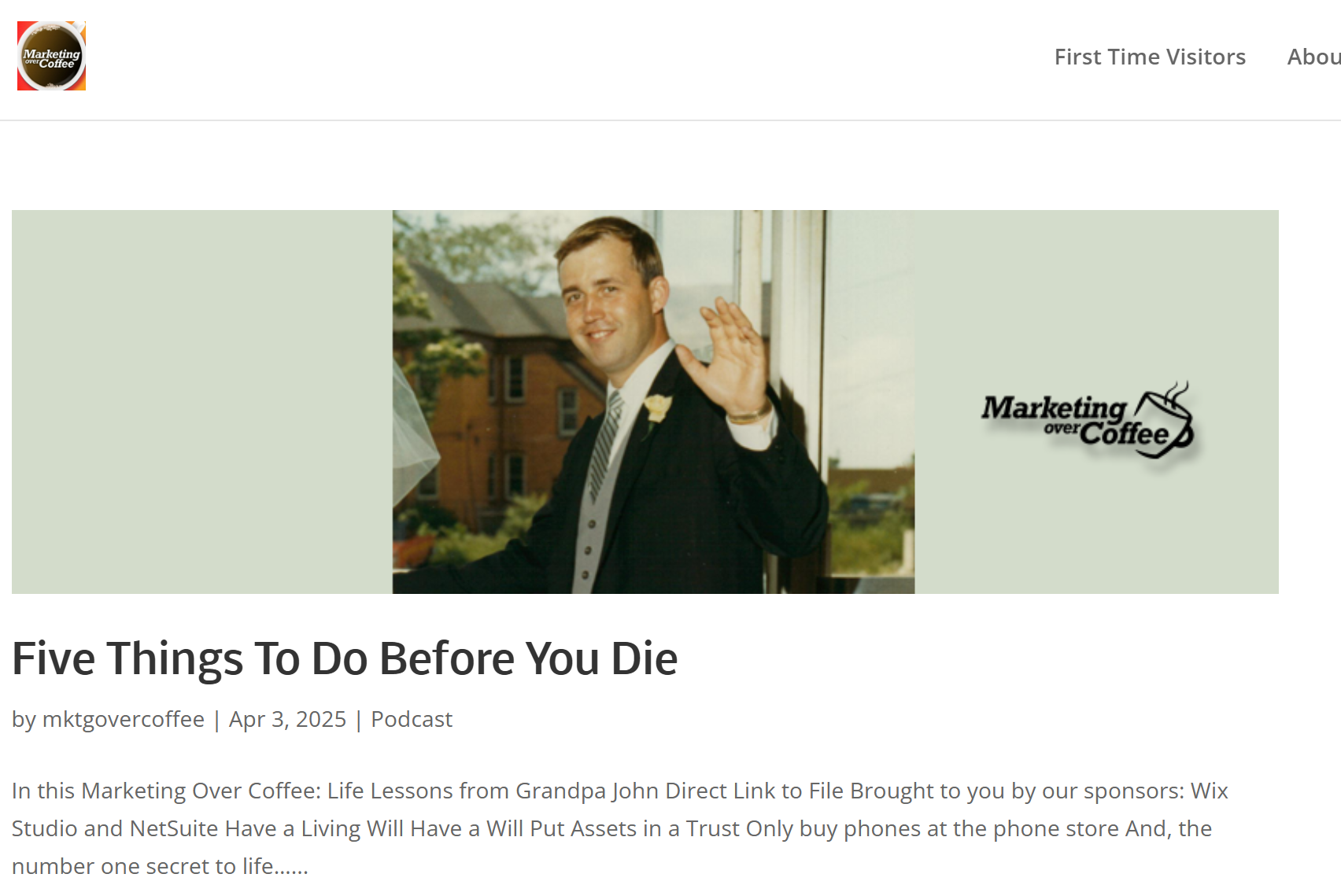Open the Five Things To Do Before You Die post
The height and width of the screenshot is (896, 1341).
tap(345, 658)
